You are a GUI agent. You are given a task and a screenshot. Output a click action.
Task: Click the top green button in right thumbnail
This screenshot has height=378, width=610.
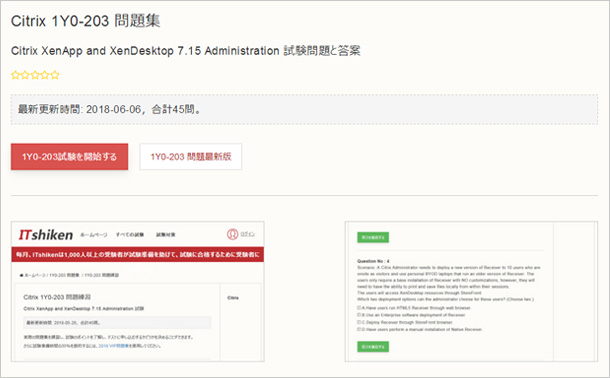pos(373,237)
